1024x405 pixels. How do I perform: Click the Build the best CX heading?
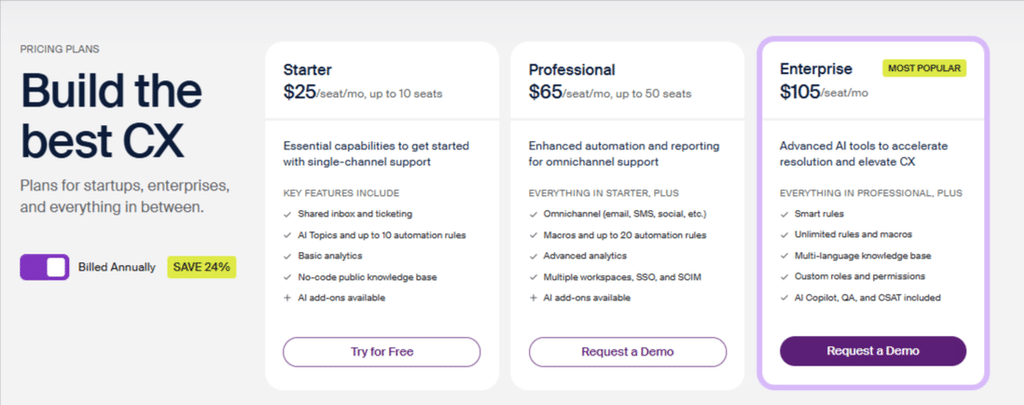coord(112,116)
